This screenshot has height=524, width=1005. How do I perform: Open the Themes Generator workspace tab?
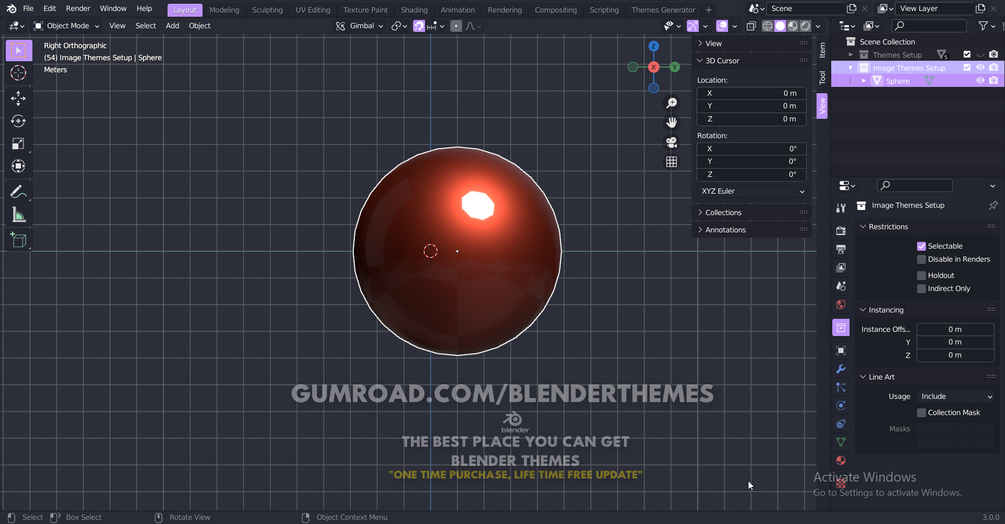coord(663,10)
